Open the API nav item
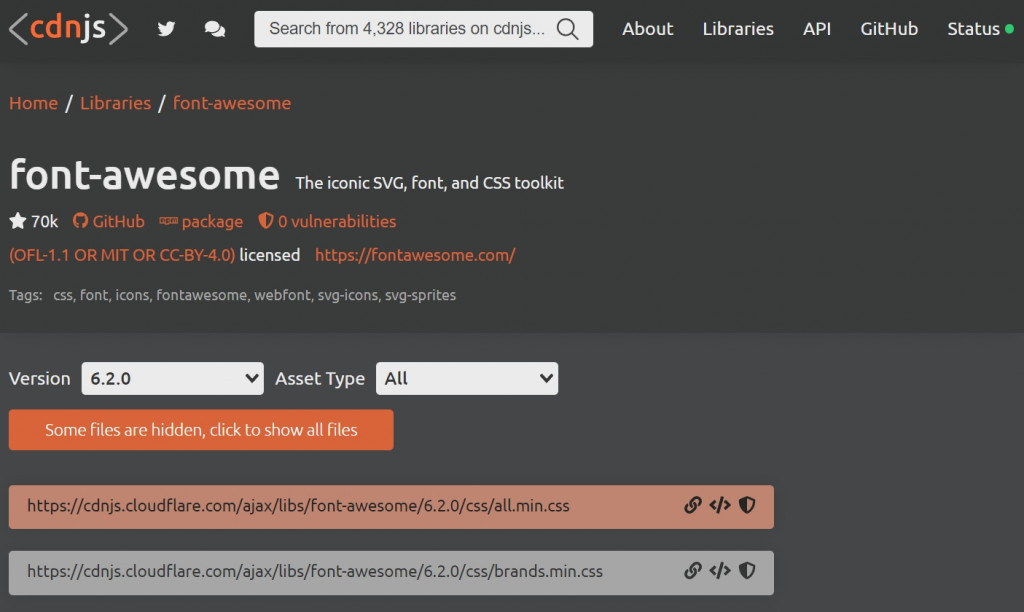Screen dimensions: 1024x612 point(817,29)
